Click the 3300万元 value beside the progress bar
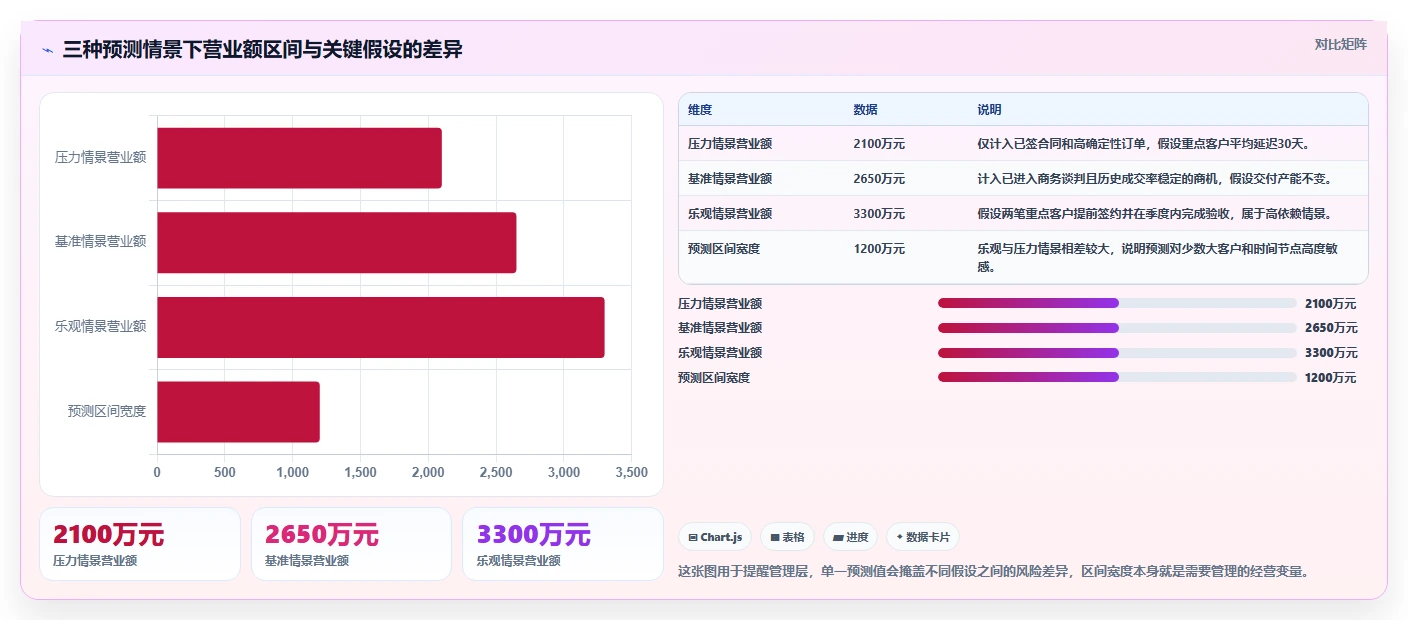The width and height of the screenshot is (1408, 620). point(1331,353)
